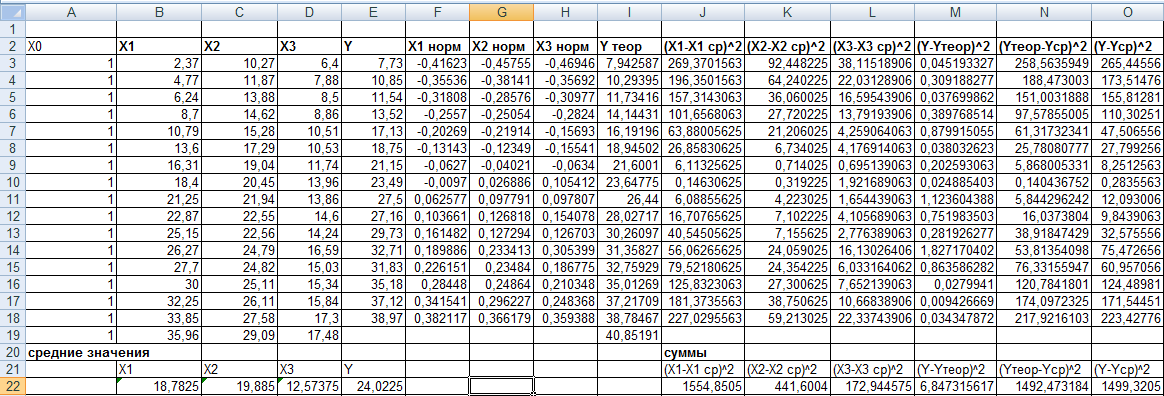This screenshot has width=1164, height=396.
Task: Click the 'Y' label in row 21
Action: (x=373, y=369)
